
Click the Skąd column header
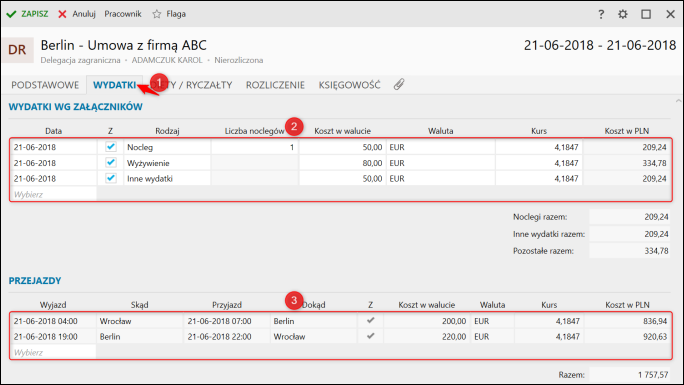pos(140,305)
